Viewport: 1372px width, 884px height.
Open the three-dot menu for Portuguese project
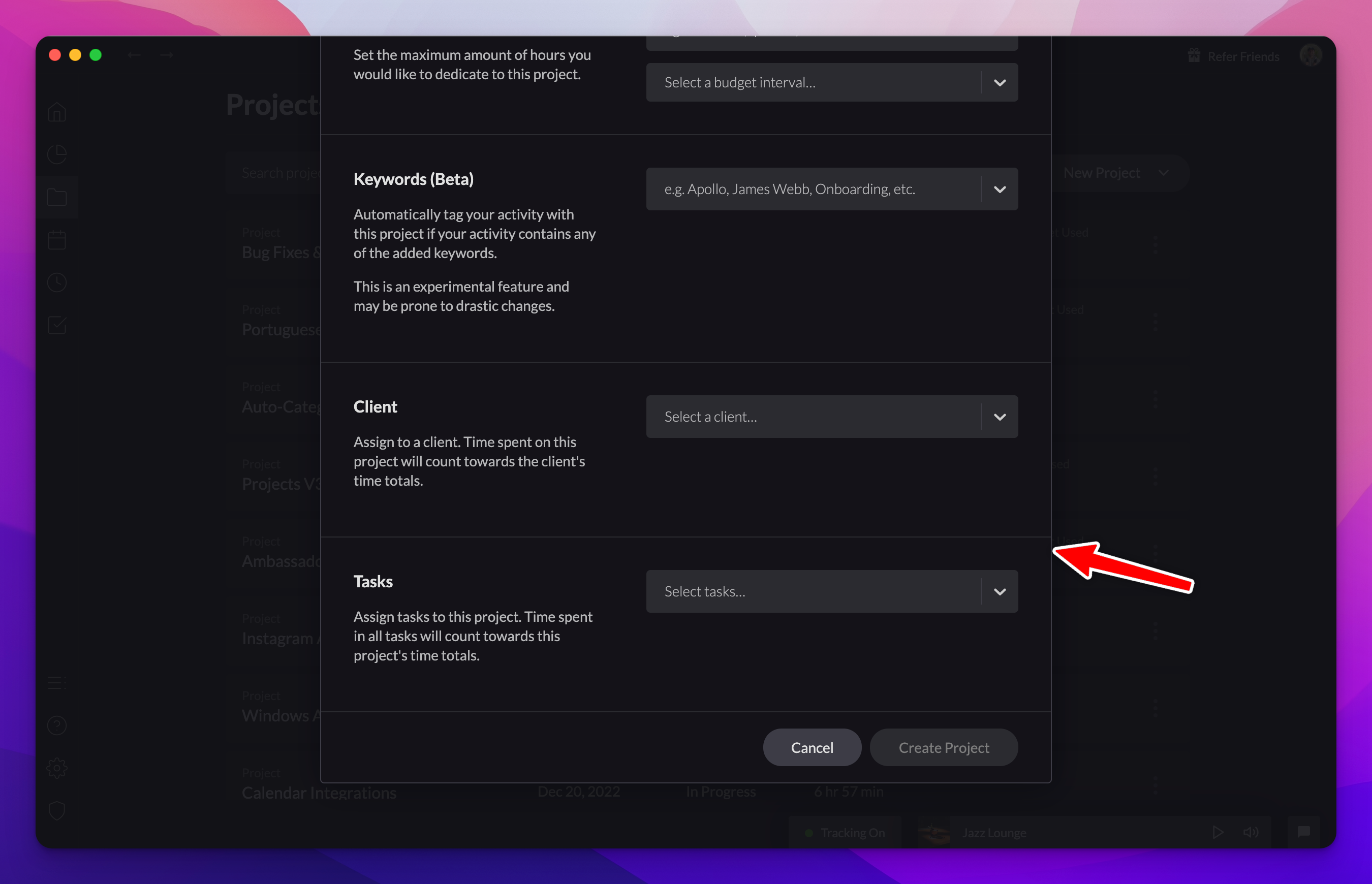point(1155,322)
